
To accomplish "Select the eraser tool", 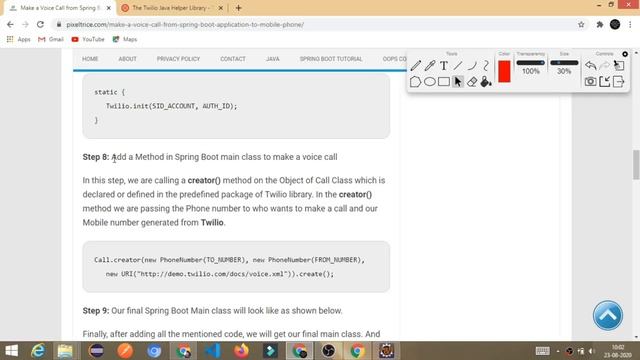I will point(472,82).
